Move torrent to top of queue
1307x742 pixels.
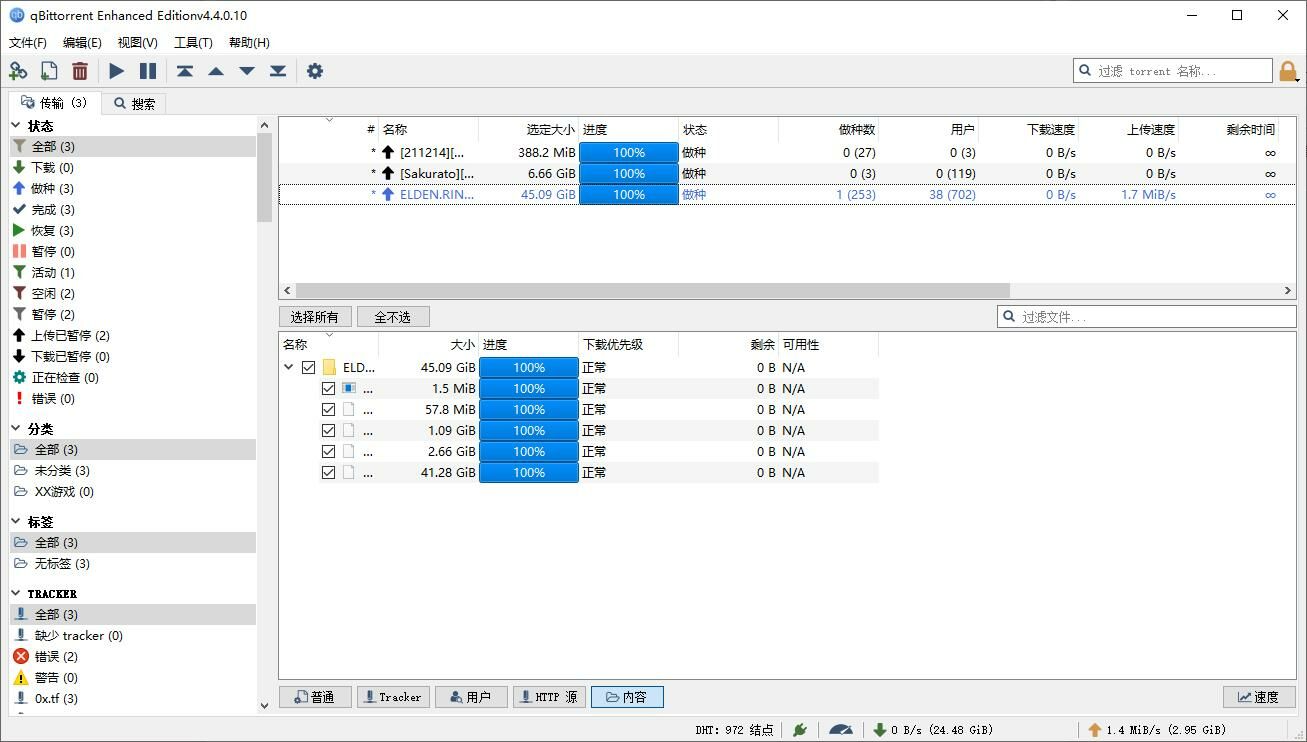tap(185, 71)
